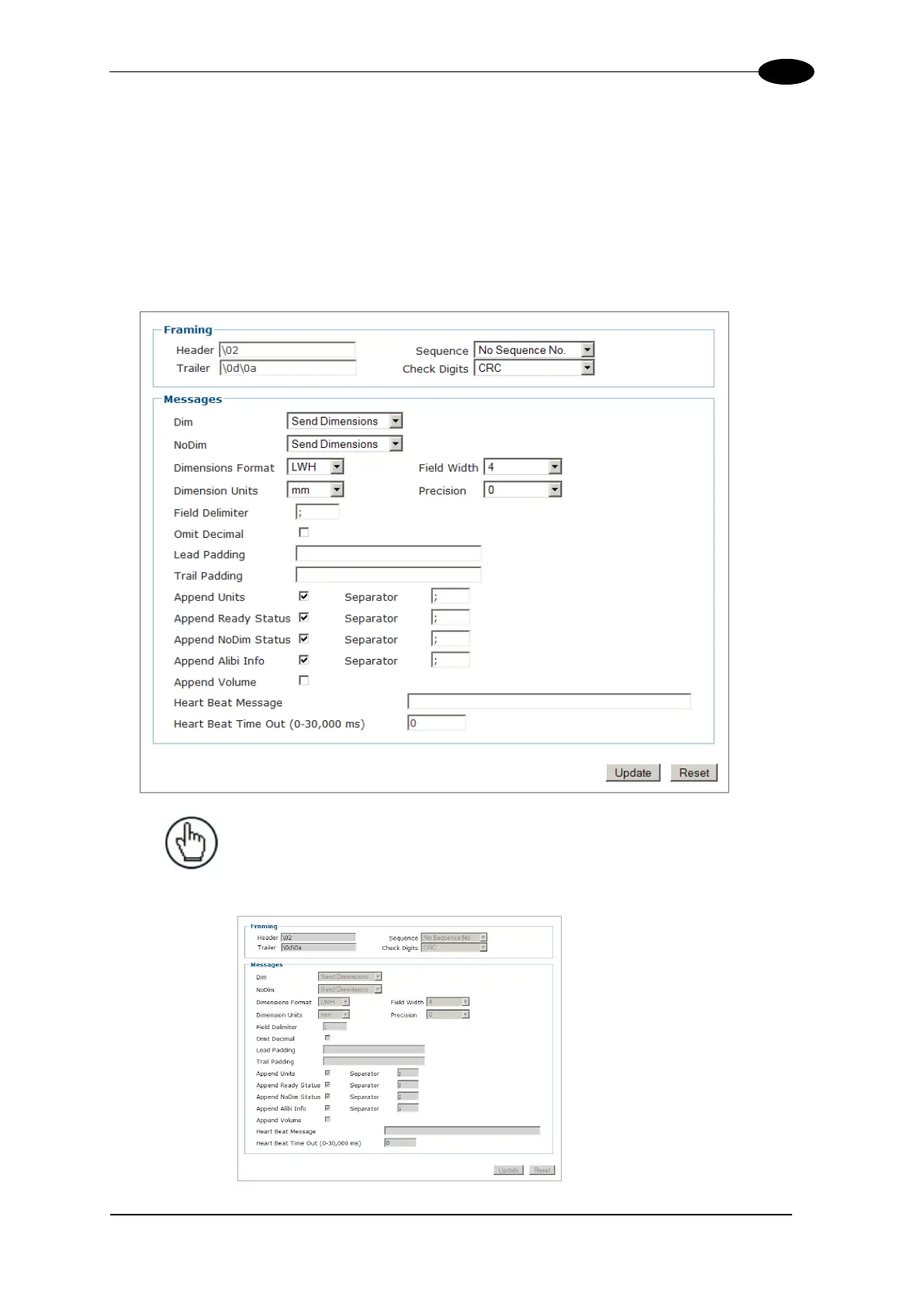924x1307 pixels.
Task: Click the Reset button in the large form
Action: pos(694,773)
